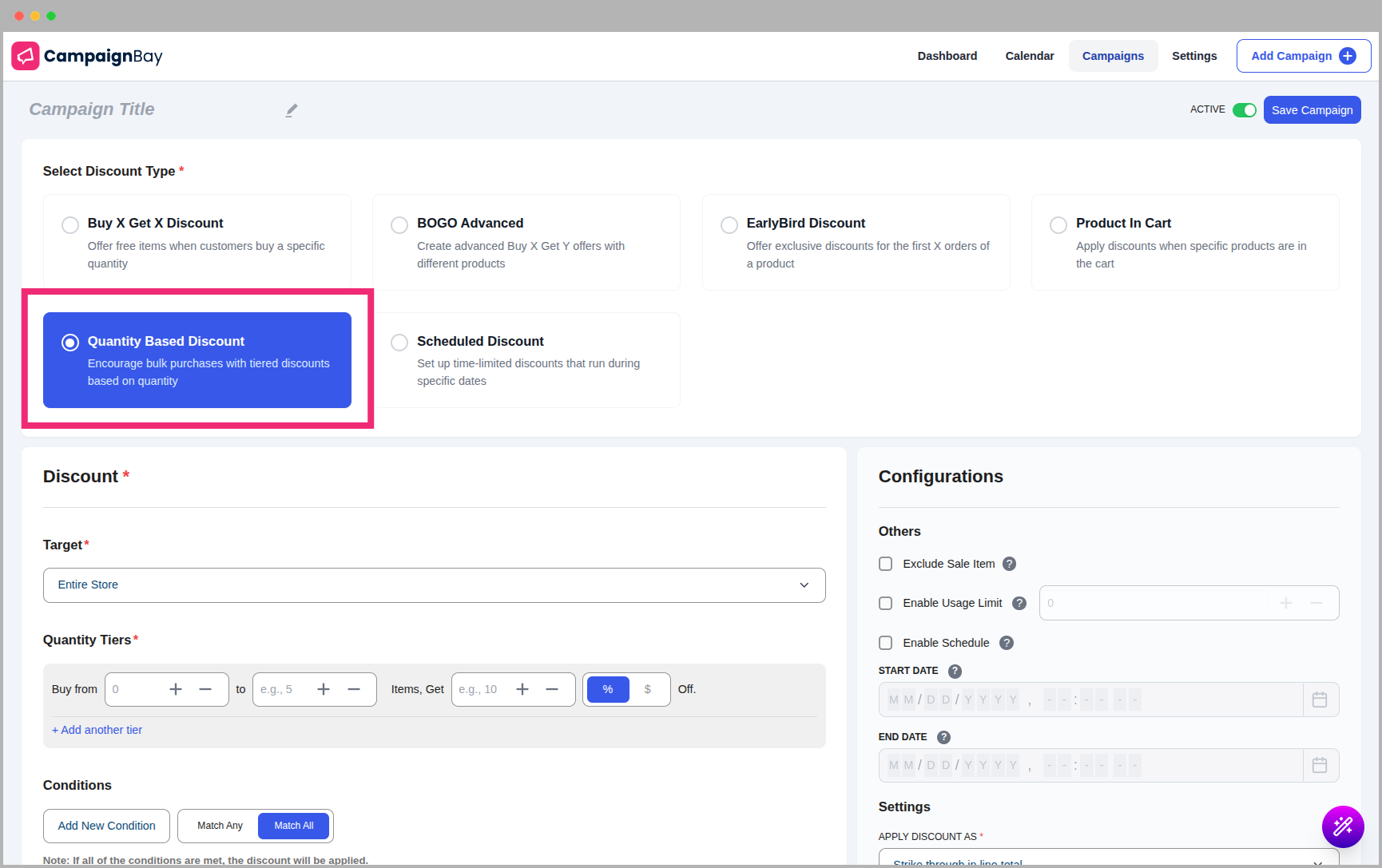Click the help icon beside Enable Usage Limit
The width and height of the screenshot is (1382, 868).
click(1019, 603)
